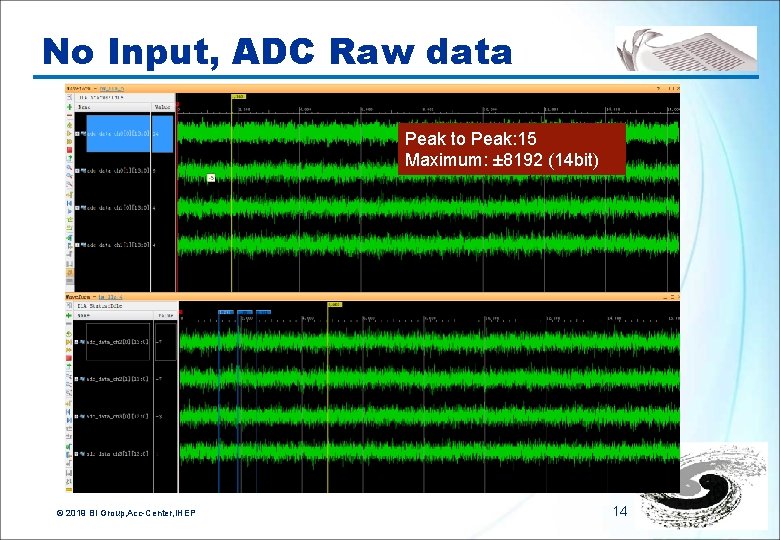This screenshot has height=540, width=780.
Task: Open hw_ila link in lower Waveform title bar
Action: coord(110,297)
